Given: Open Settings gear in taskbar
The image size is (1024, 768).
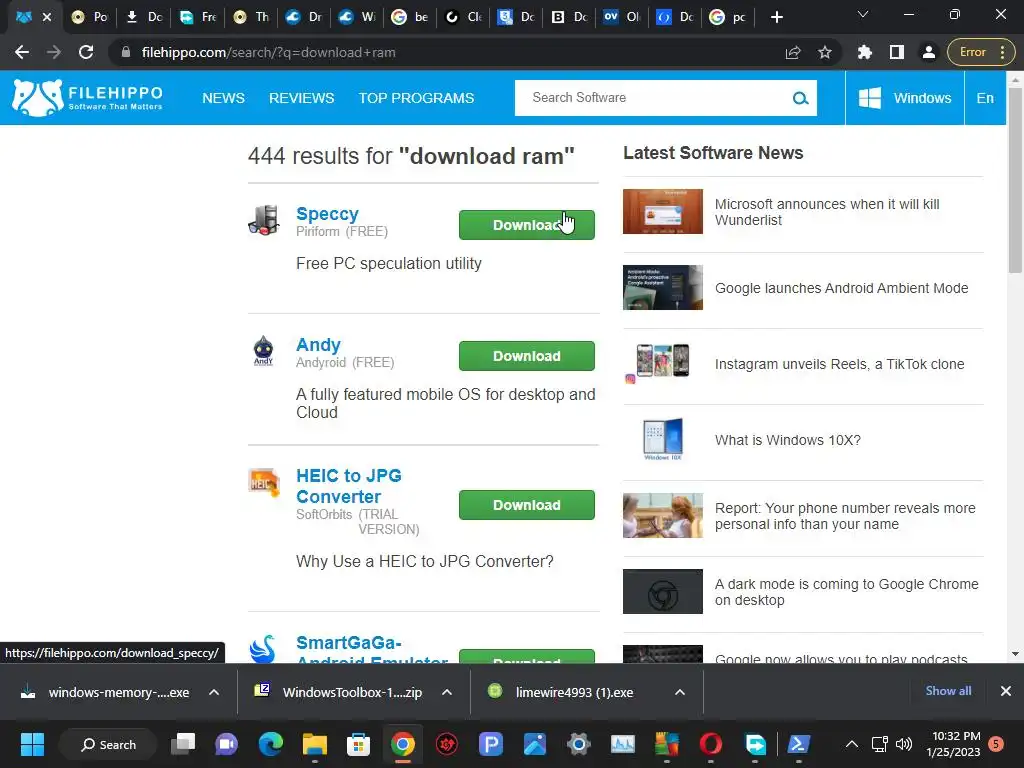Looking at the screenshot, I should click(579, 744).
